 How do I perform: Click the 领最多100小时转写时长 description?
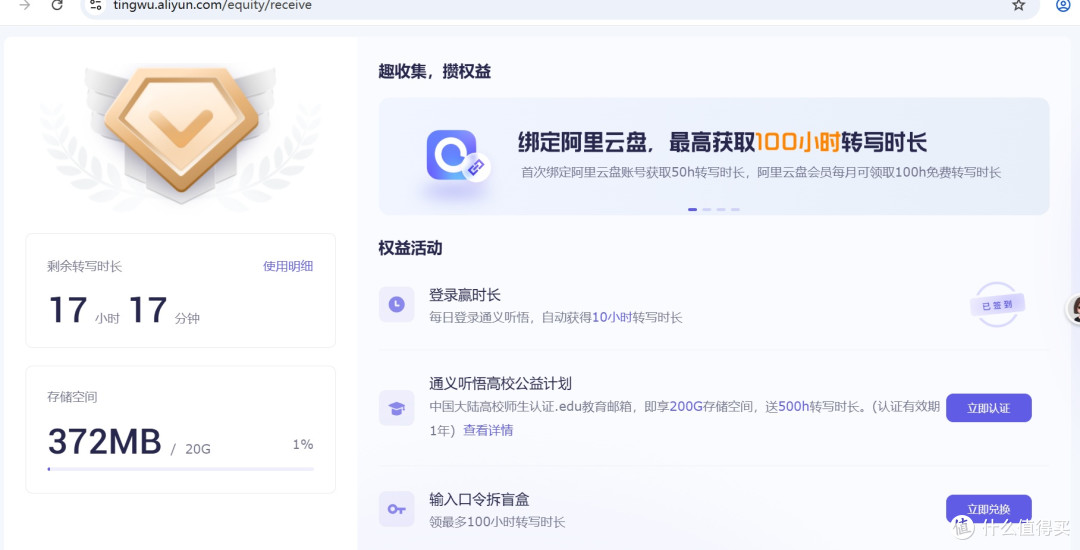point(497,522)
